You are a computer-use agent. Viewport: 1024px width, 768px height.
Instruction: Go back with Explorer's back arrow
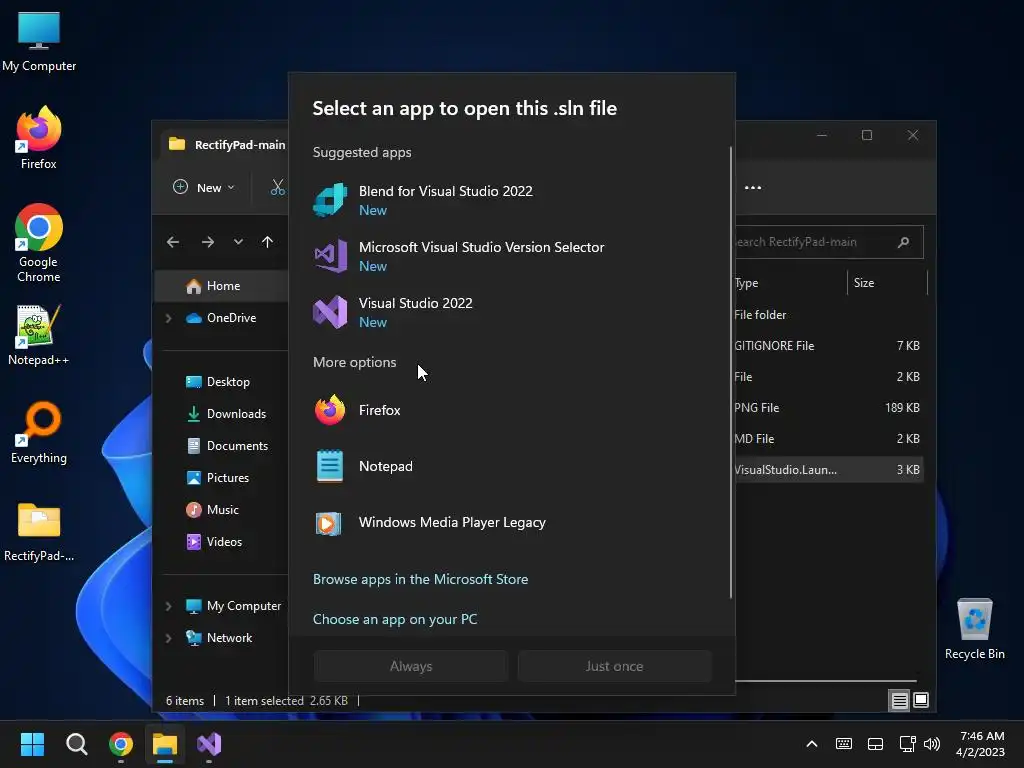[x=173, y=242]
